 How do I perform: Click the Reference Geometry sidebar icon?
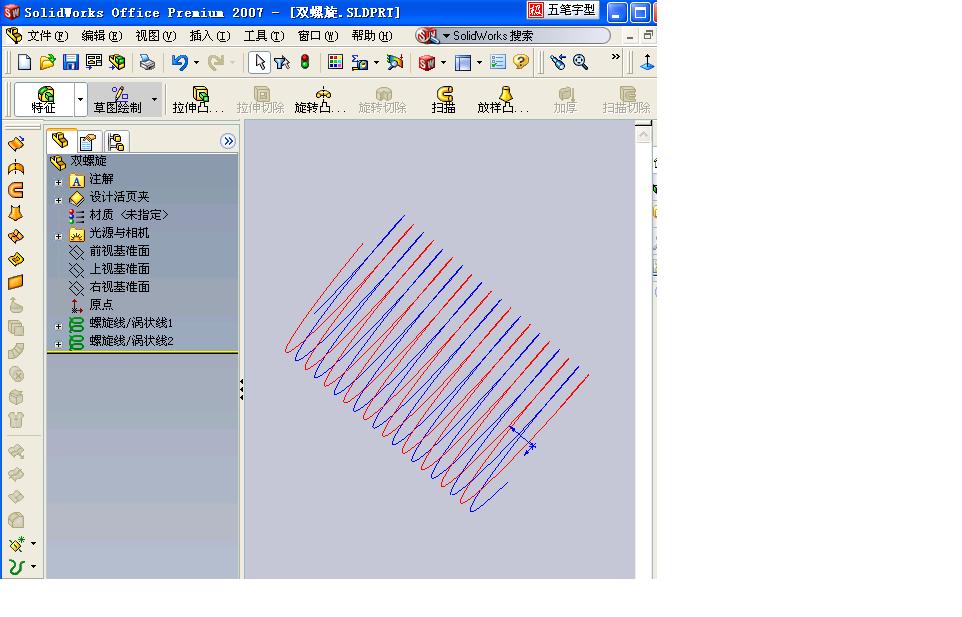point(16,544)
